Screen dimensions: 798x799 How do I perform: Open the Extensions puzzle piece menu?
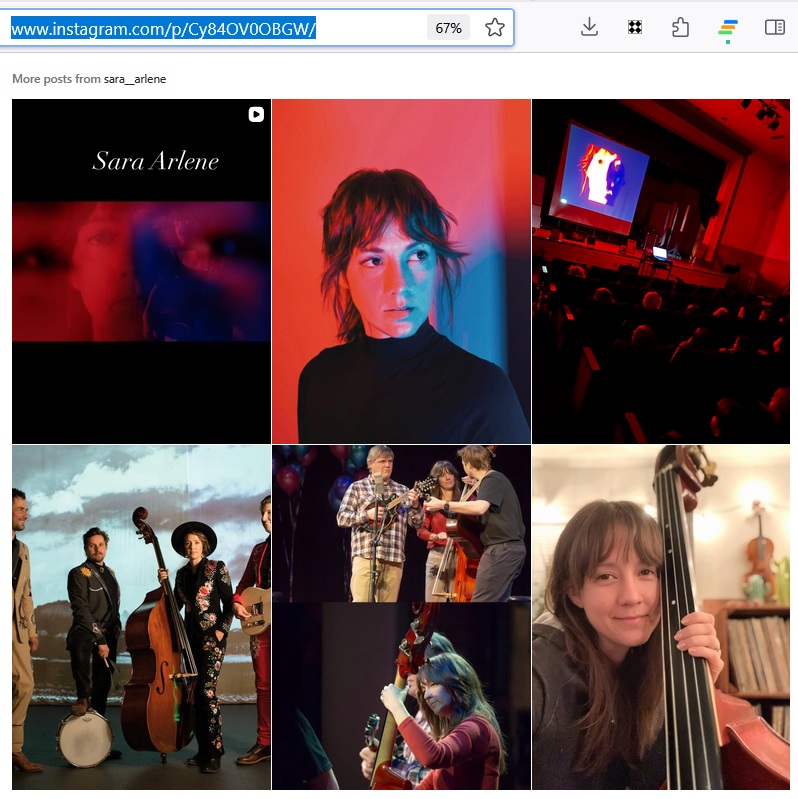point(680,28)
